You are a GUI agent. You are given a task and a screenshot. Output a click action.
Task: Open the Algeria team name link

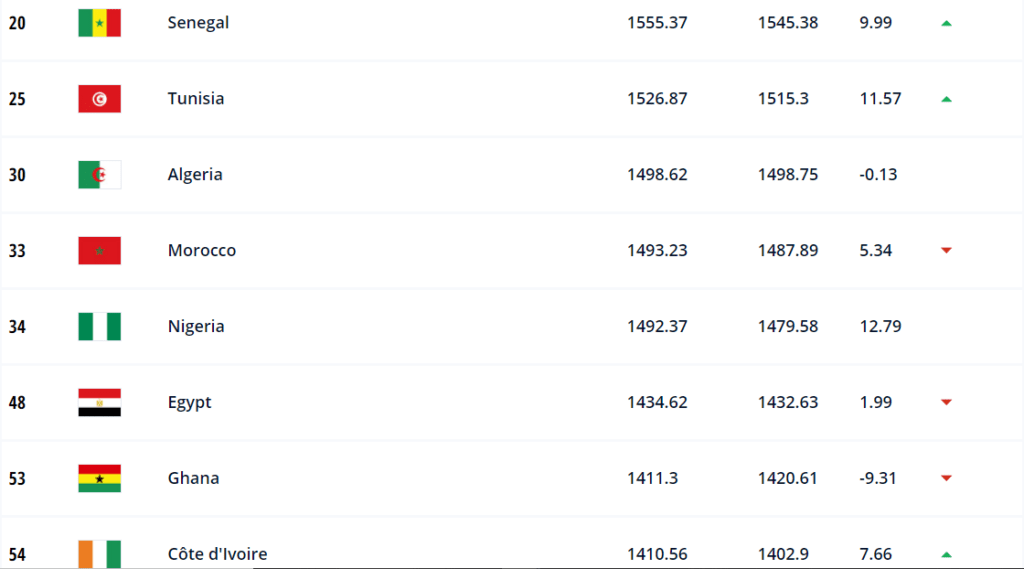click(195, 174)
